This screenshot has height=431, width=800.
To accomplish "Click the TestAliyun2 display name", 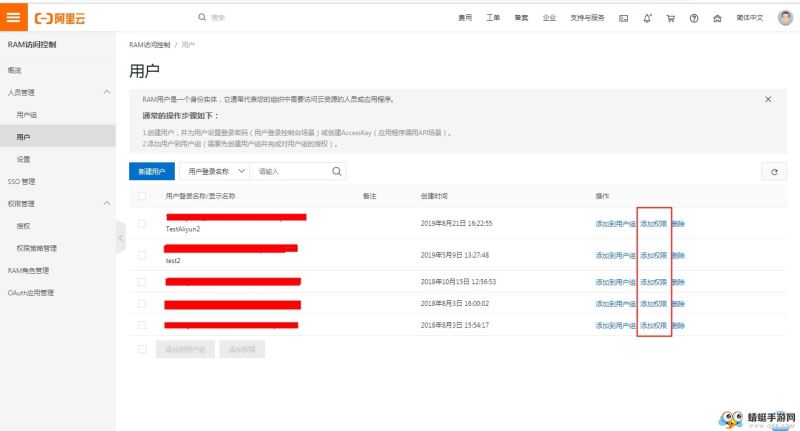I will (183, 229).
